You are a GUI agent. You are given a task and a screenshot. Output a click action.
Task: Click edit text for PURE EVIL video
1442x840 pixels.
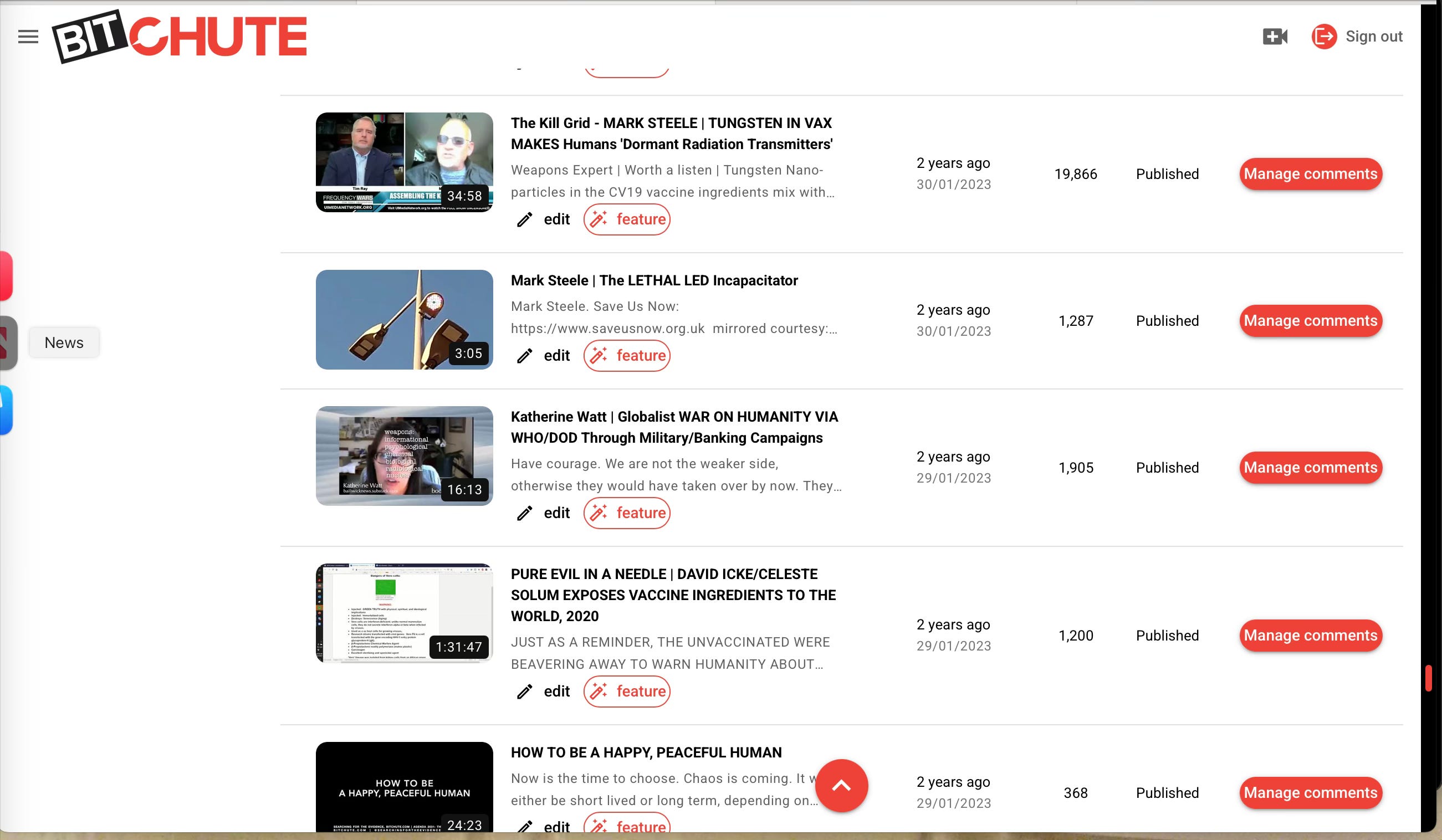click(x=557, y=691)
